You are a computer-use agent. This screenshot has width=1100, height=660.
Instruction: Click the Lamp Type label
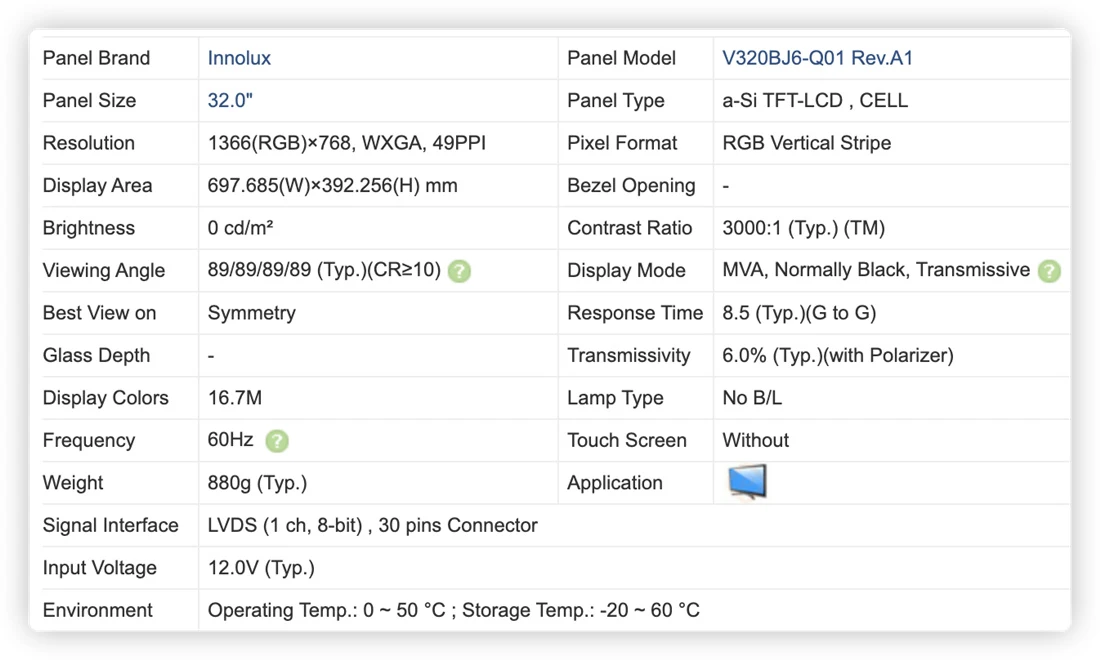click(x=615, y=398)
